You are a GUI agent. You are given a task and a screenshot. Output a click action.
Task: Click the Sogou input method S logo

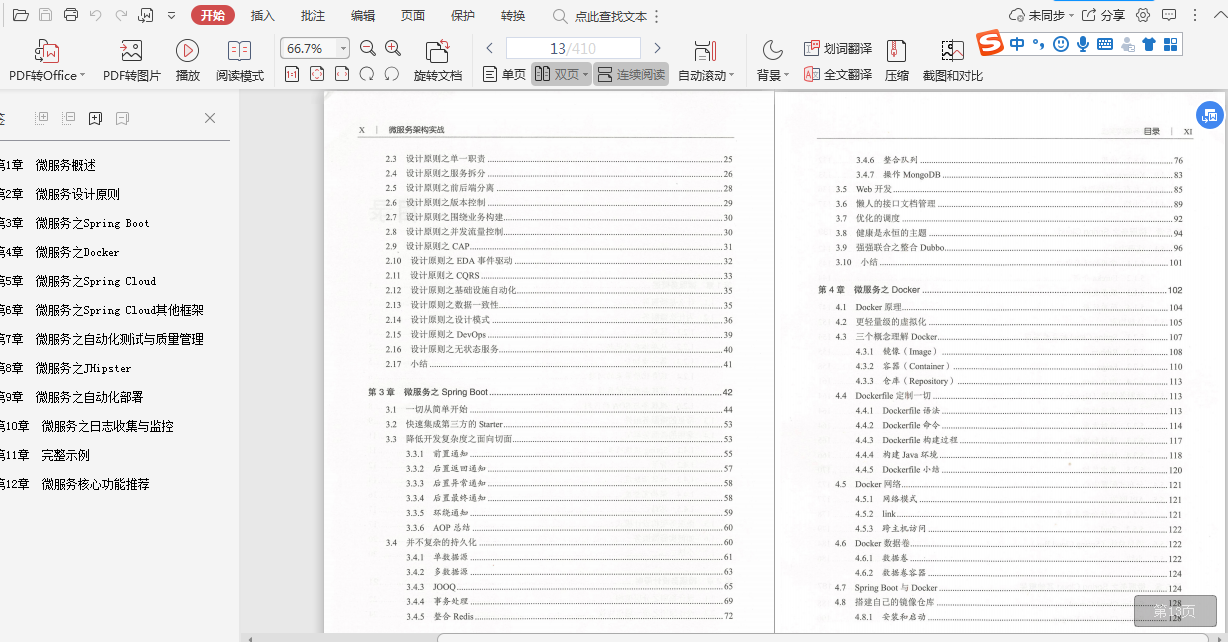(x=990, y=44)
